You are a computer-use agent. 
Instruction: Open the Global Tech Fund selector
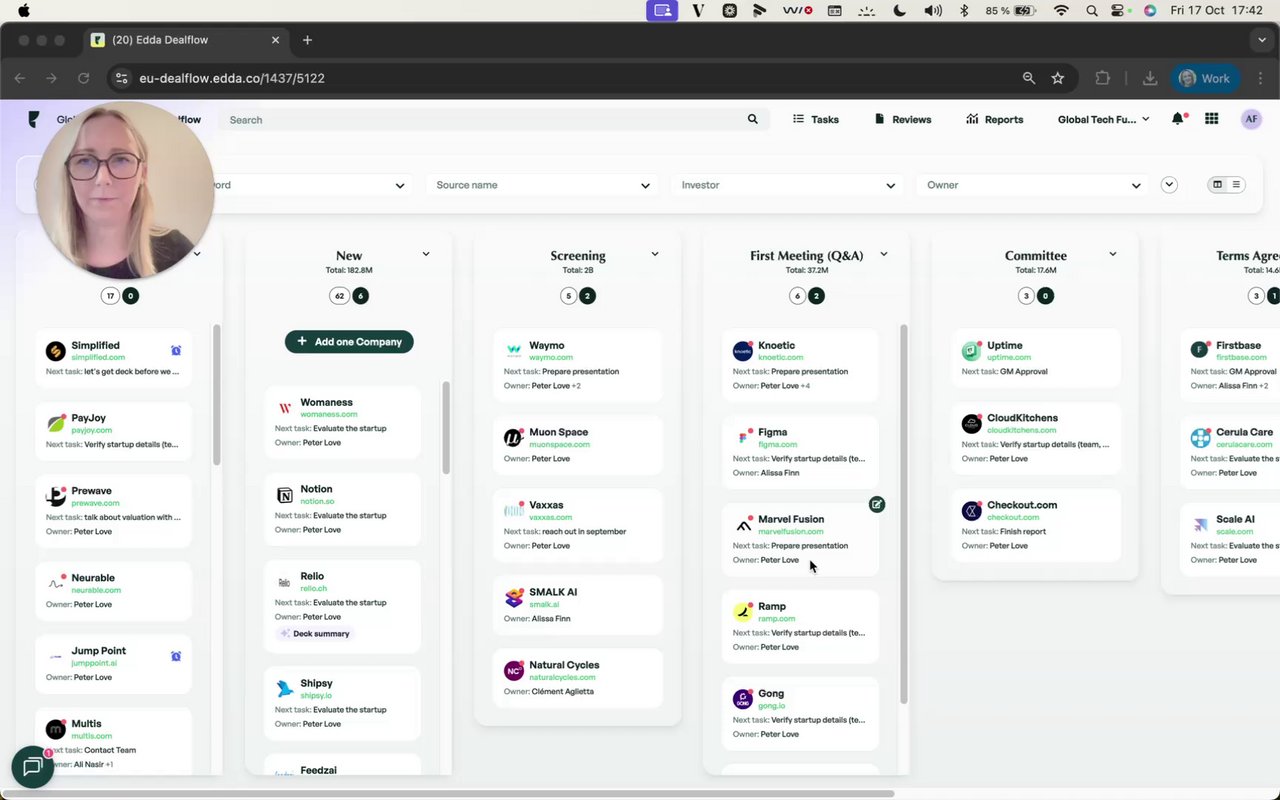click(x=1103, y=119)
